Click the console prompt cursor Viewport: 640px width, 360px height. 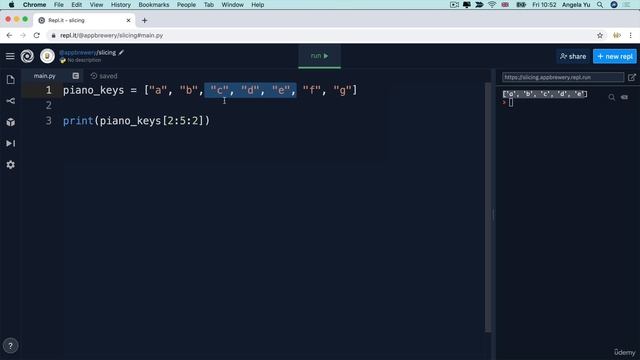(x=511, y=102)
